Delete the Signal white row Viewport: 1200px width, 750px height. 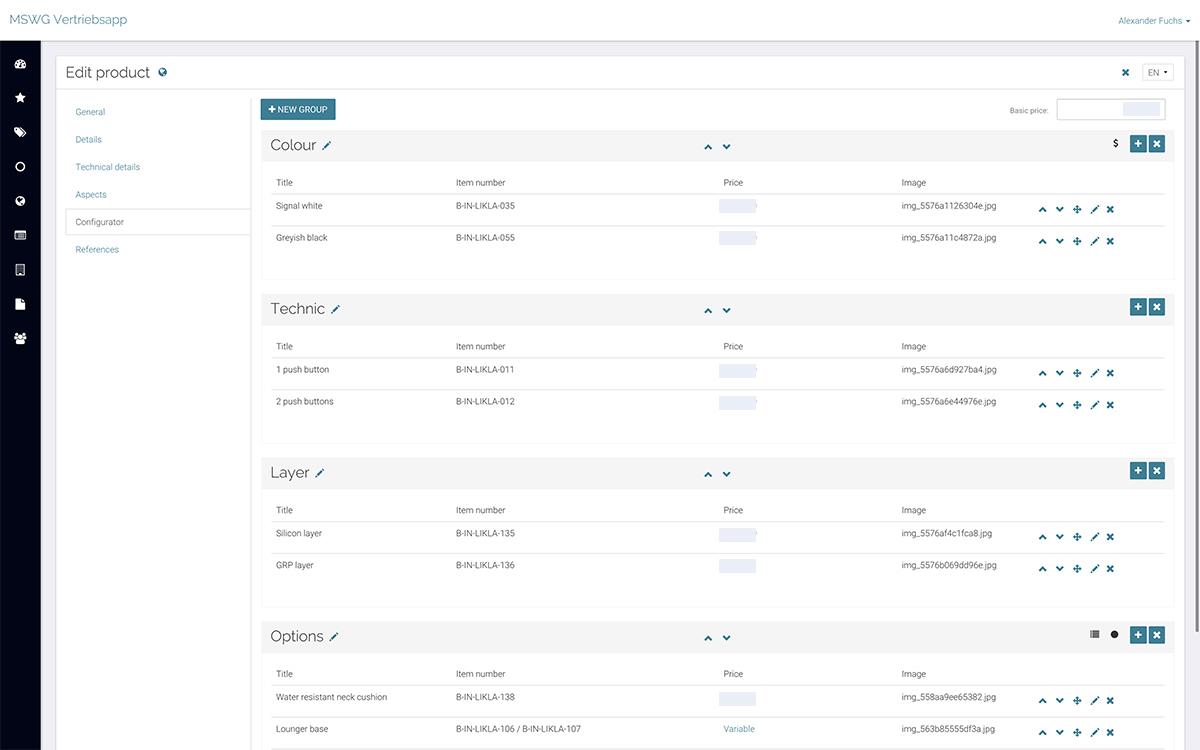[1110, 209]
